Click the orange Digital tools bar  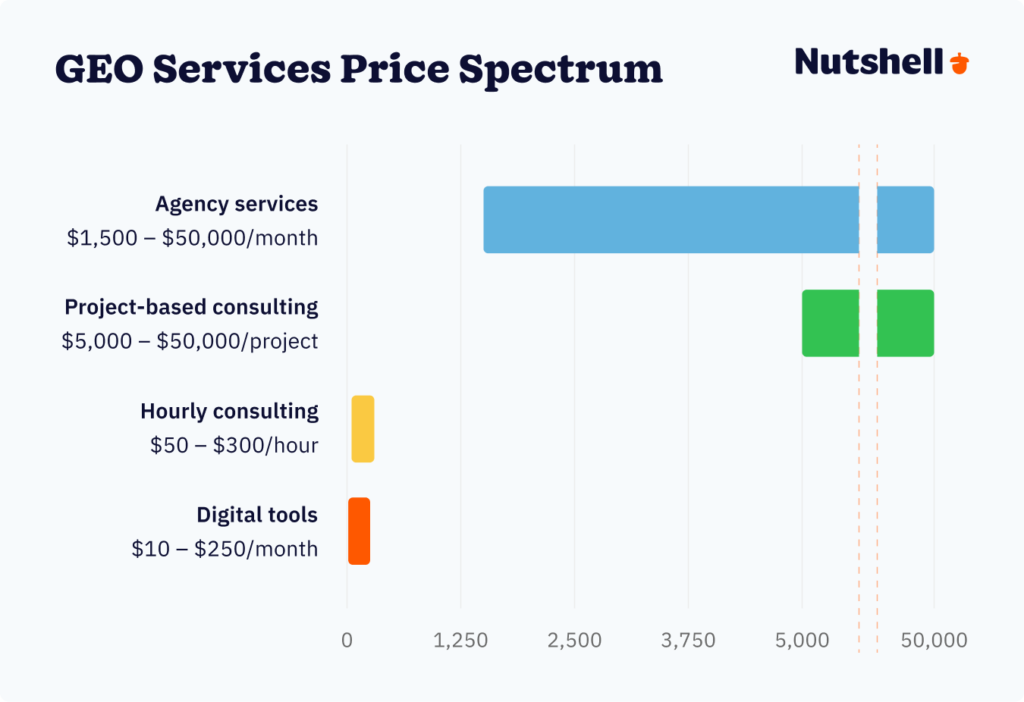[x=359, y=531]
